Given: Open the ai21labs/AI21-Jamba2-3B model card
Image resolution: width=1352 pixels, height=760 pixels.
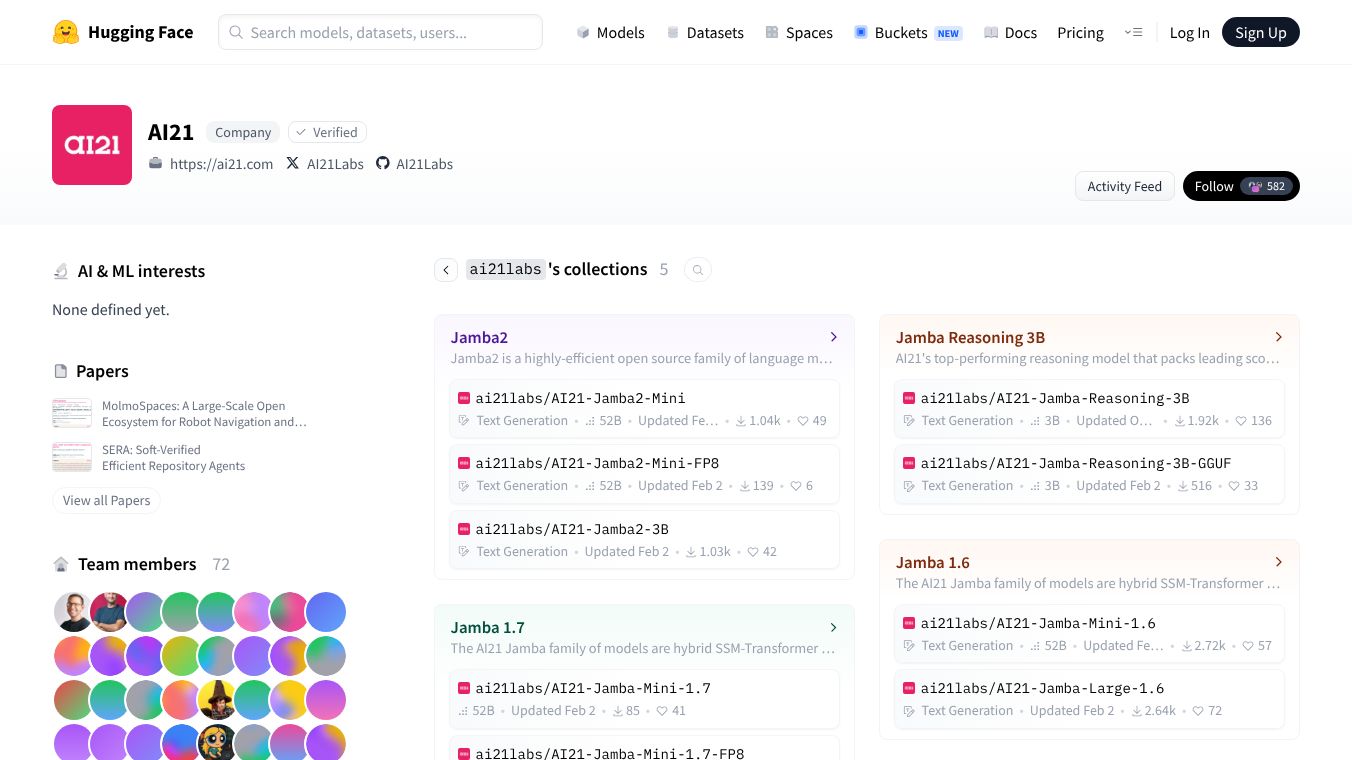Looking at the screenshot, I should tap(644, 539).
